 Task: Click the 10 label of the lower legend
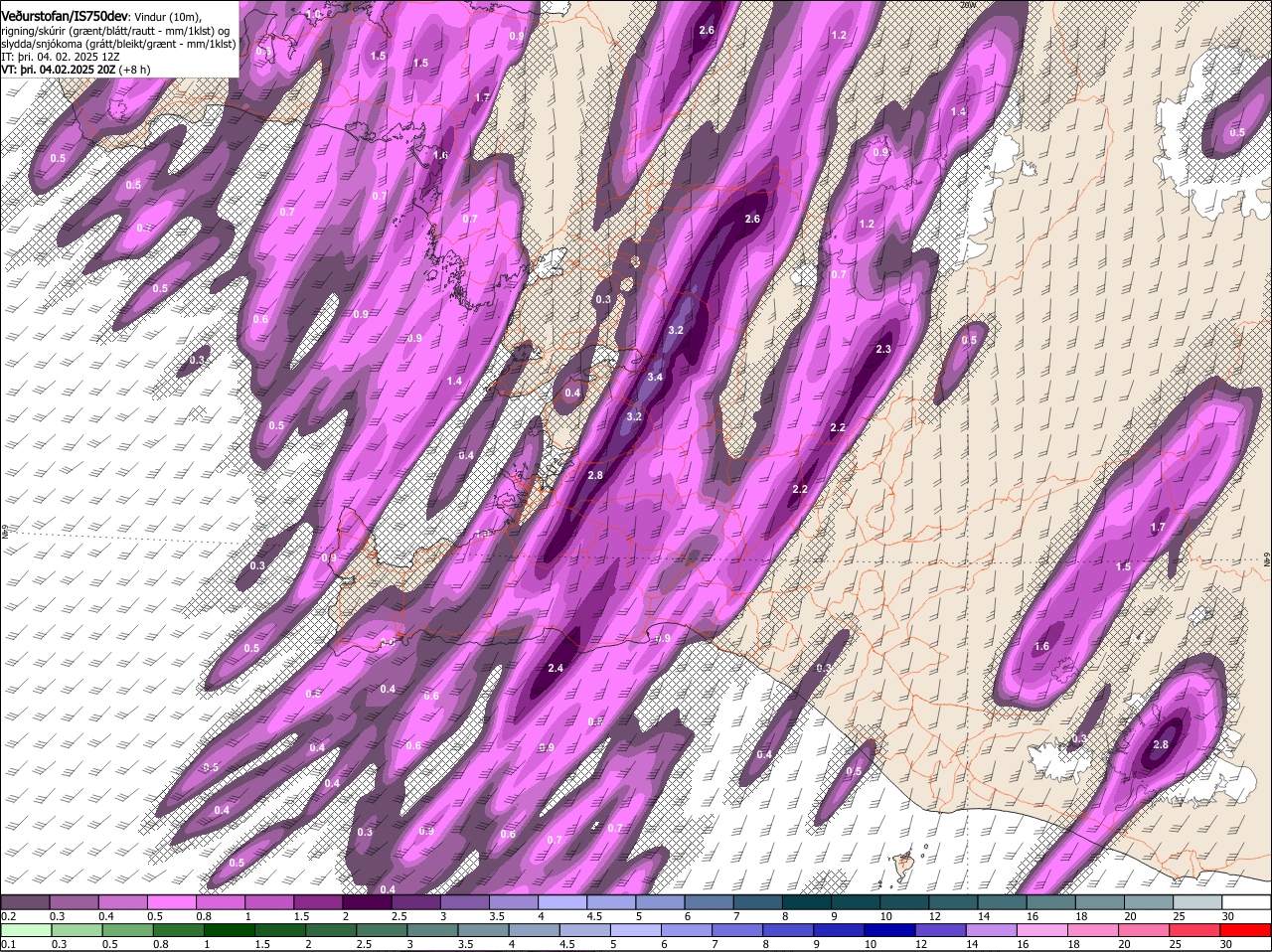pyautogui.click(x=869, y=944)
